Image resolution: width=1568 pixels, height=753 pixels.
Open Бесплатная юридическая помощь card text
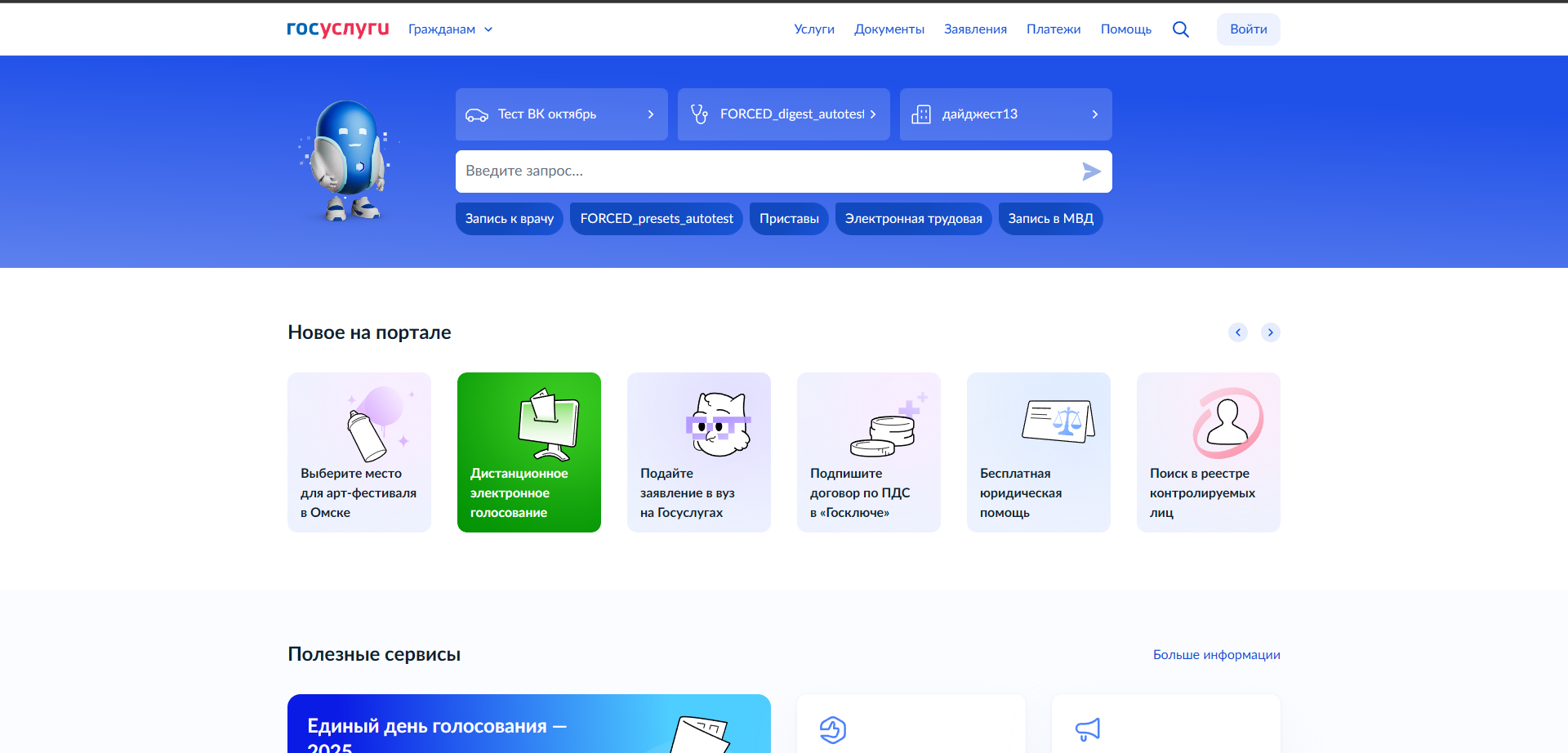[x=1021, y=493]
